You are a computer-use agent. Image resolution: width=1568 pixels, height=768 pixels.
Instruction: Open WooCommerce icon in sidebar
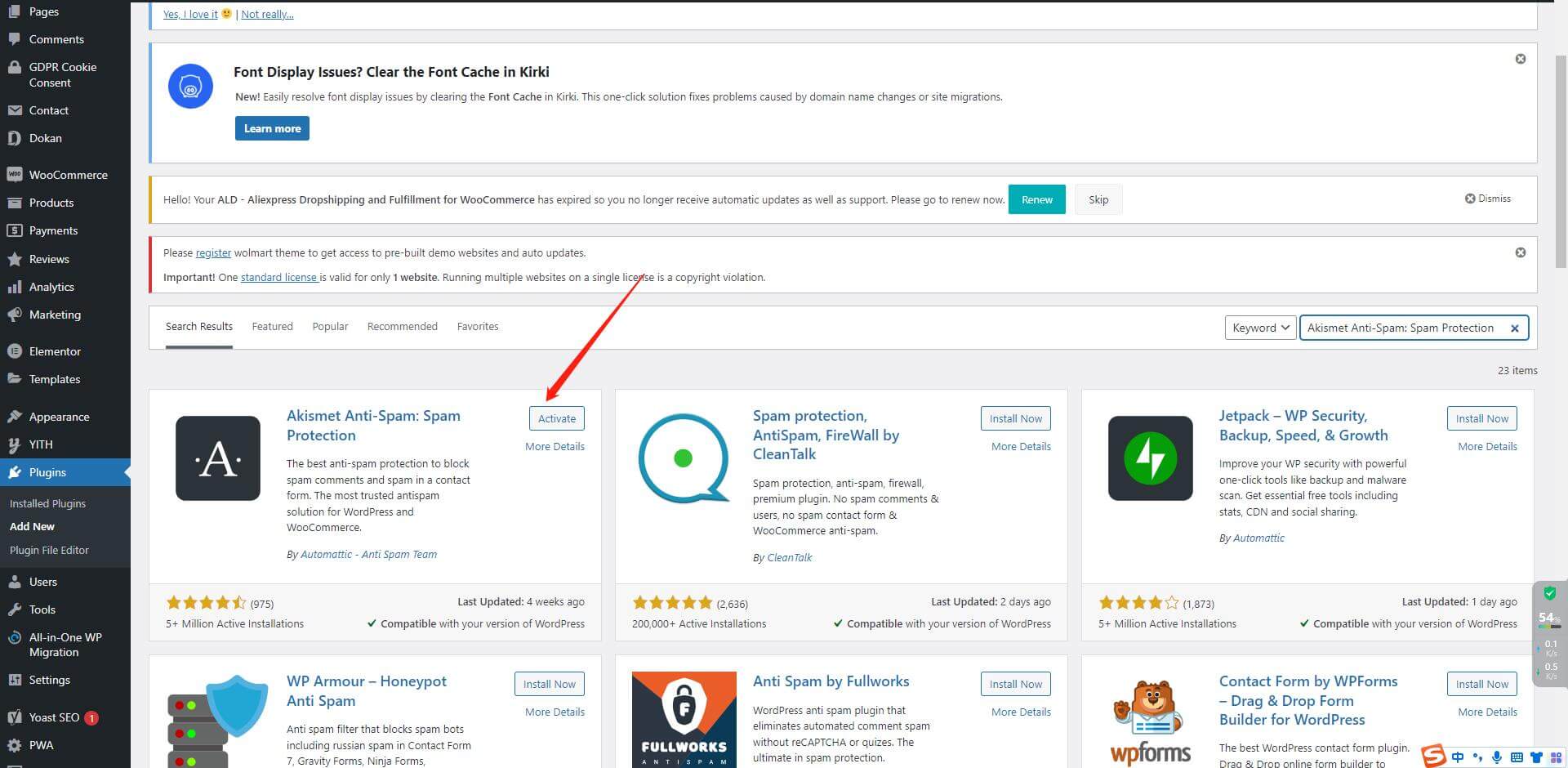[x=14, y=175]
